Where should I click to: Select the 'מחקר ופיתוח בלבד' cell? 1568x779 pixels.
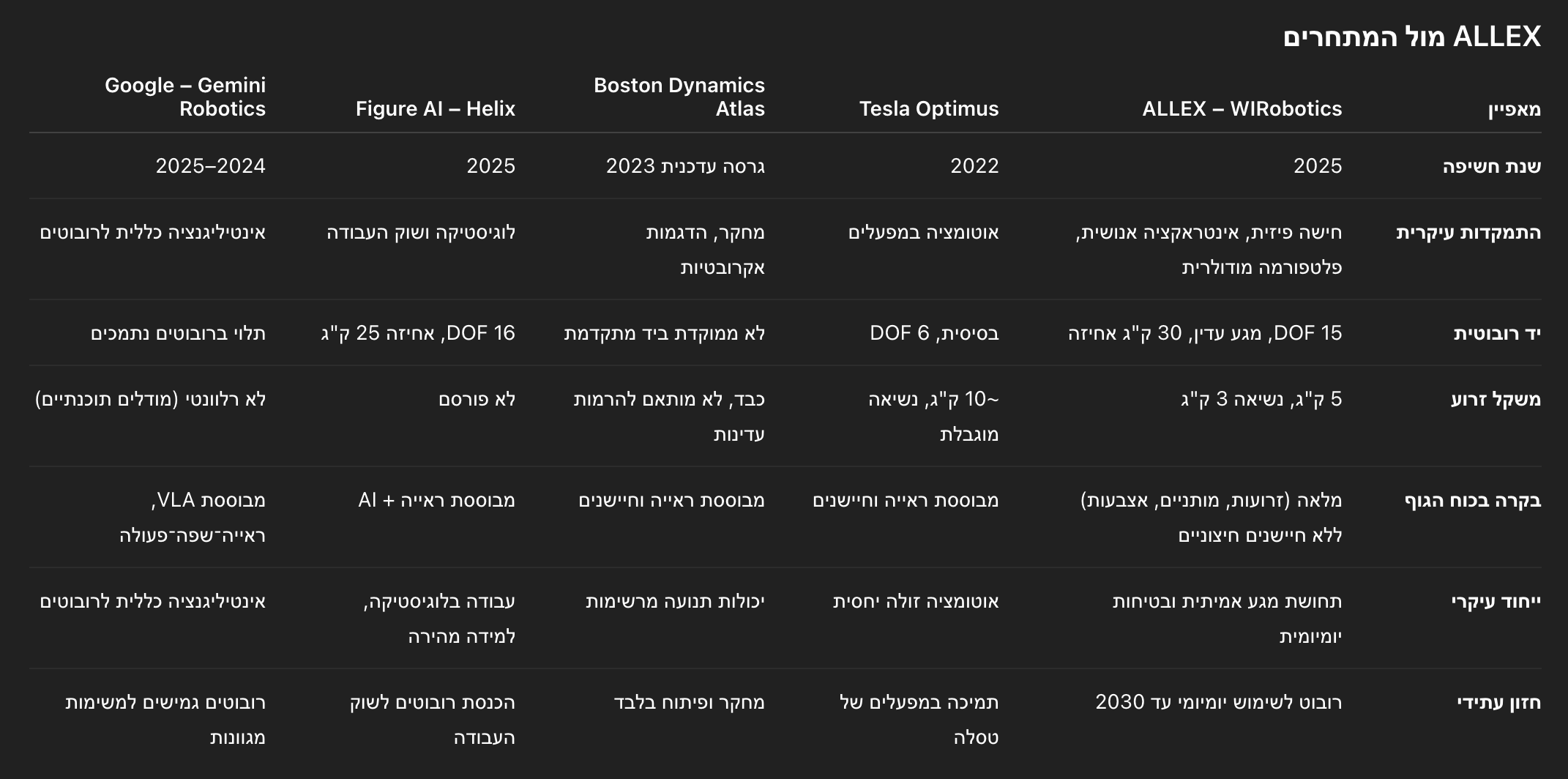689,702
